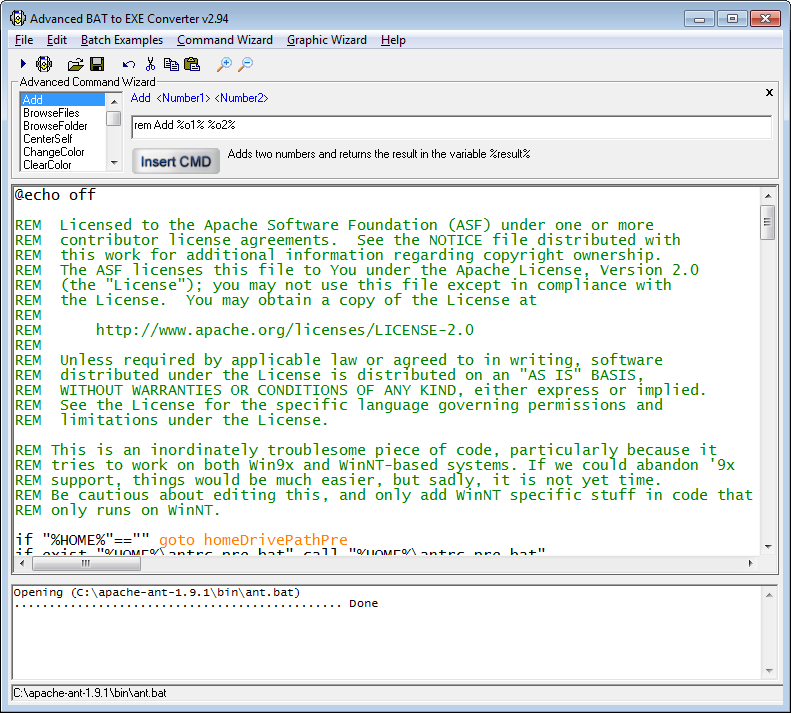Click the Open file folder icon
Viewport: 791px width, 713px height.
pos(75,64)
